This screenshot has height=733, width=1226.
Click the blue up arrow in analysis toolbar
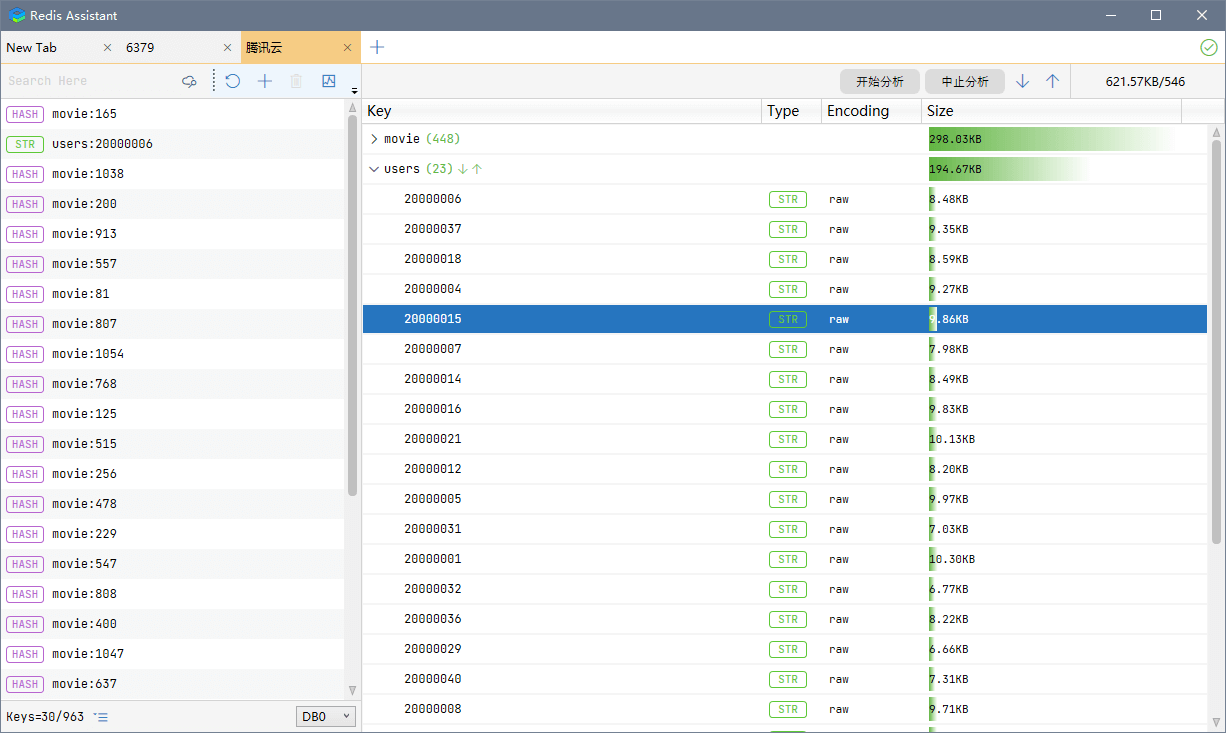pyautogui.click(x=1052, y=82)
